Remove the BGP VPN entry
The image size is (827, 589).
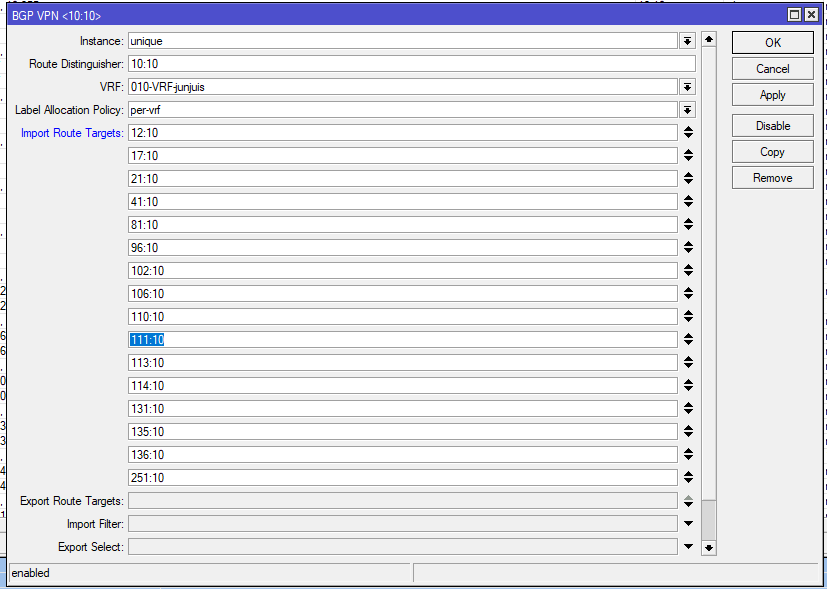click(772, 178)
